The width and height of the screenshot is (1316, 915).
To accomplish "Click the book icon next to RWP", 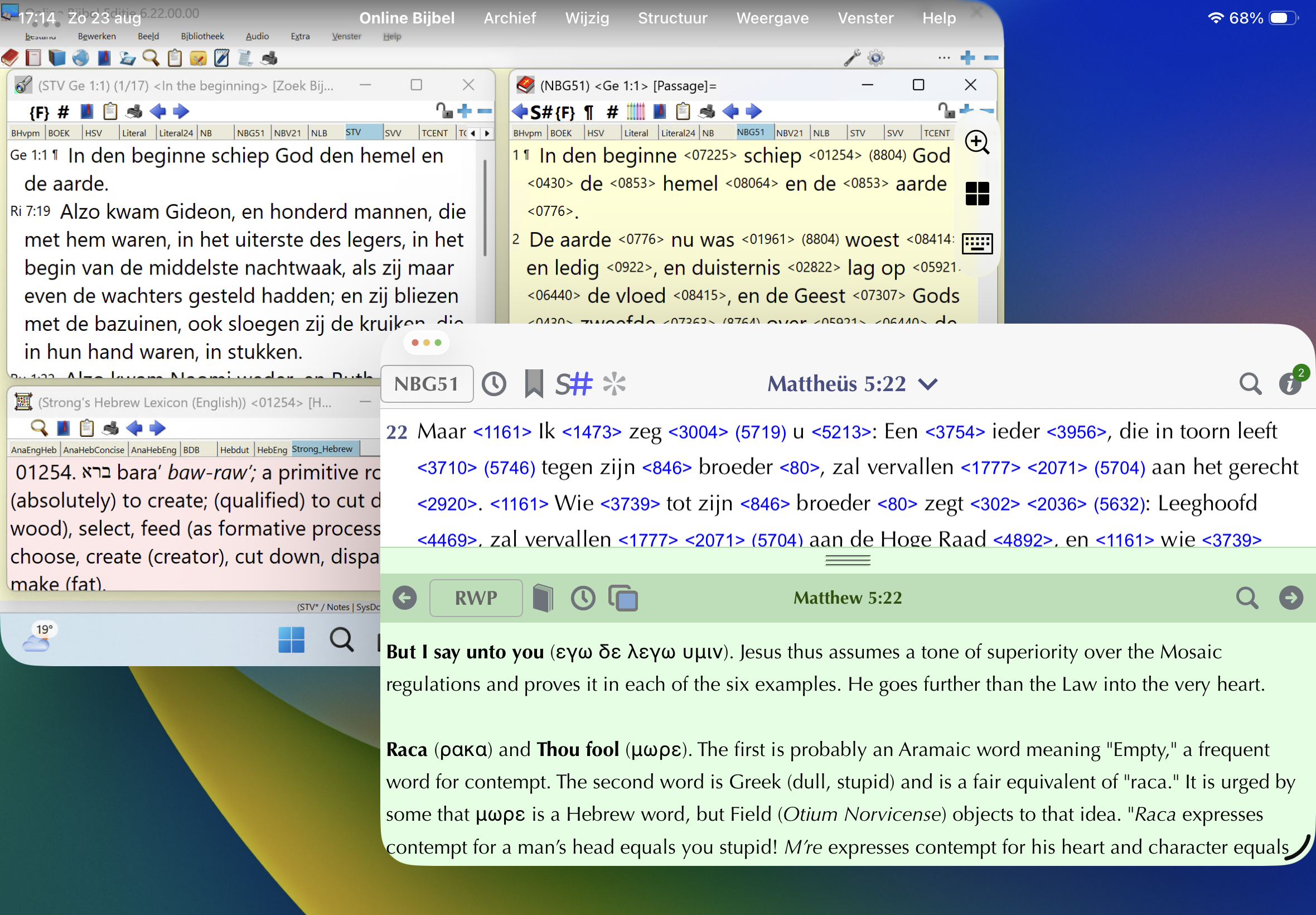I will pyautogui.click(x=543, y=599).
